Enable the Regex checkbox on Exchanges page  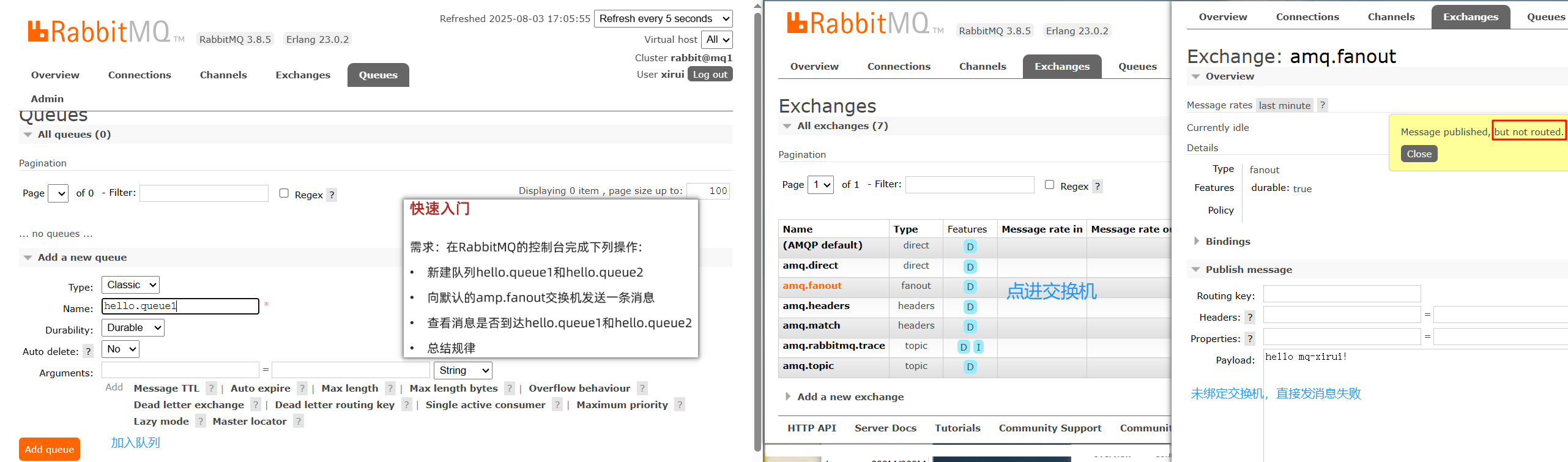pos(1050,185)
